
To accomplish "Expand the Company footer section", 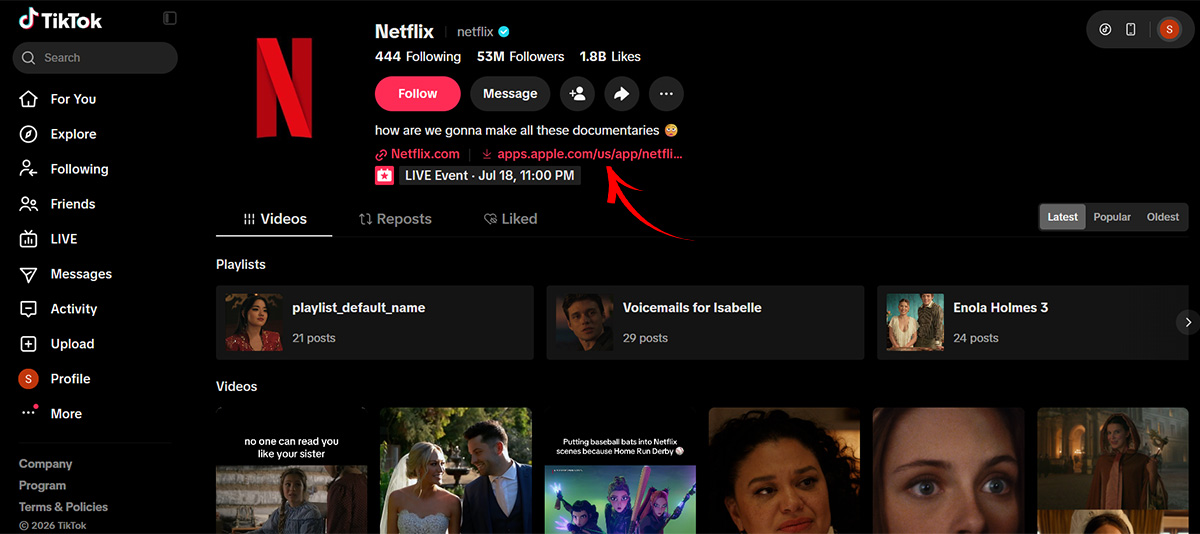I will pos(46,464).
